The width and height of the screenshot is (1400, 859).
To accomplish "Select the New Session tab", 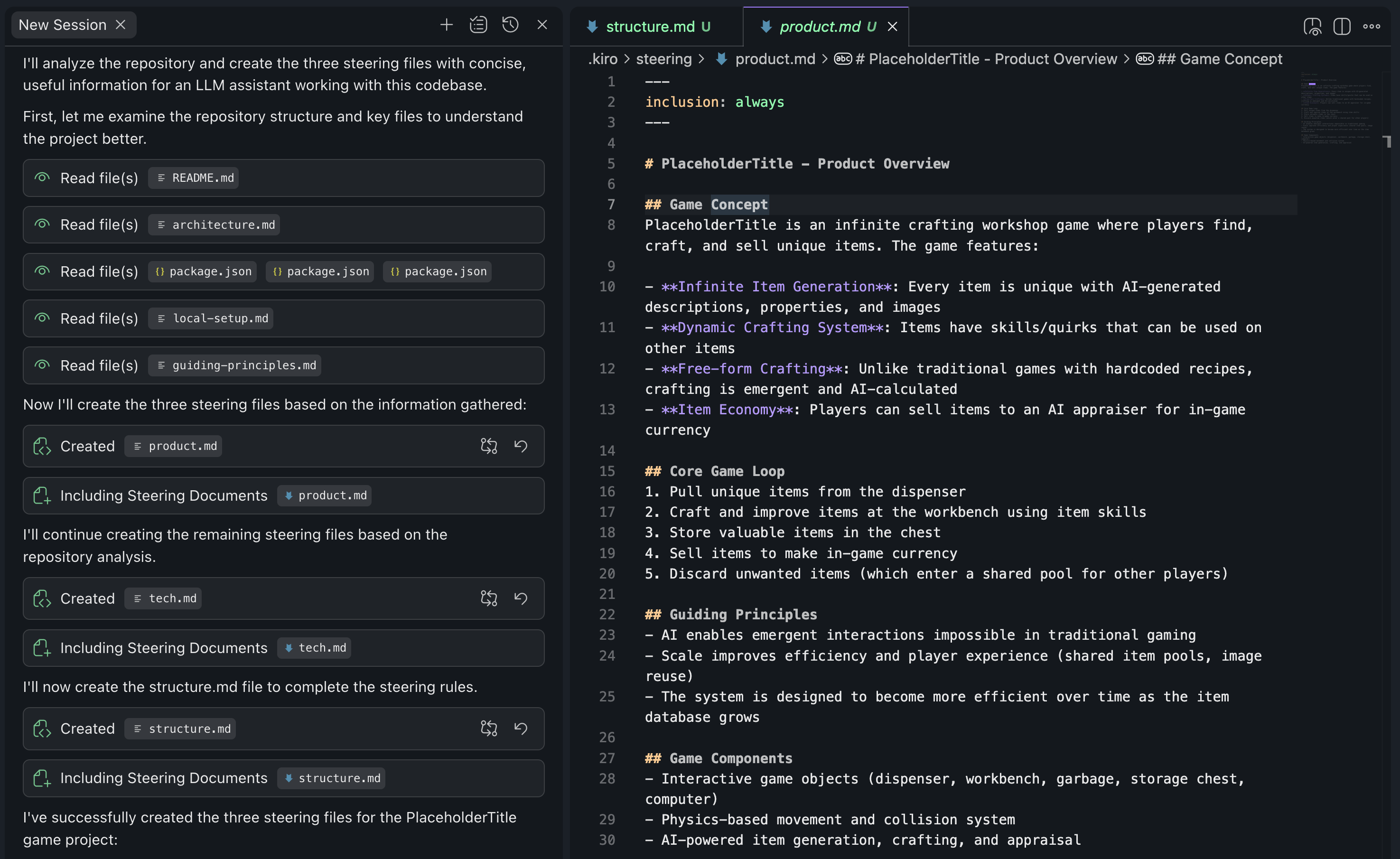I will [x=63, y=24].
